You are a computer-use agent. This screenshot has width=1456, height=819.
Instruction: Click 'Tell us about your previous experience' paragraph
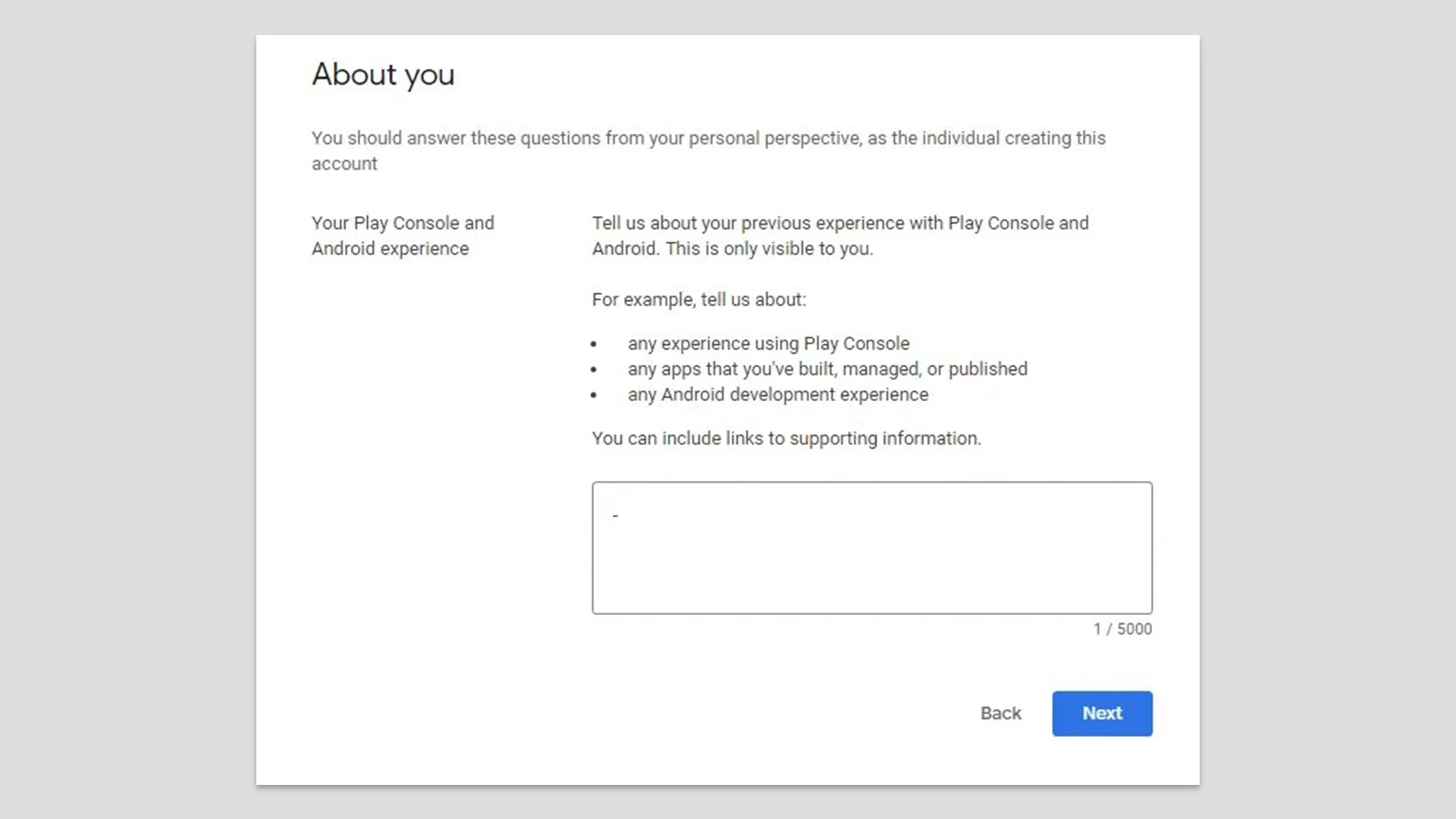(839, 224)
